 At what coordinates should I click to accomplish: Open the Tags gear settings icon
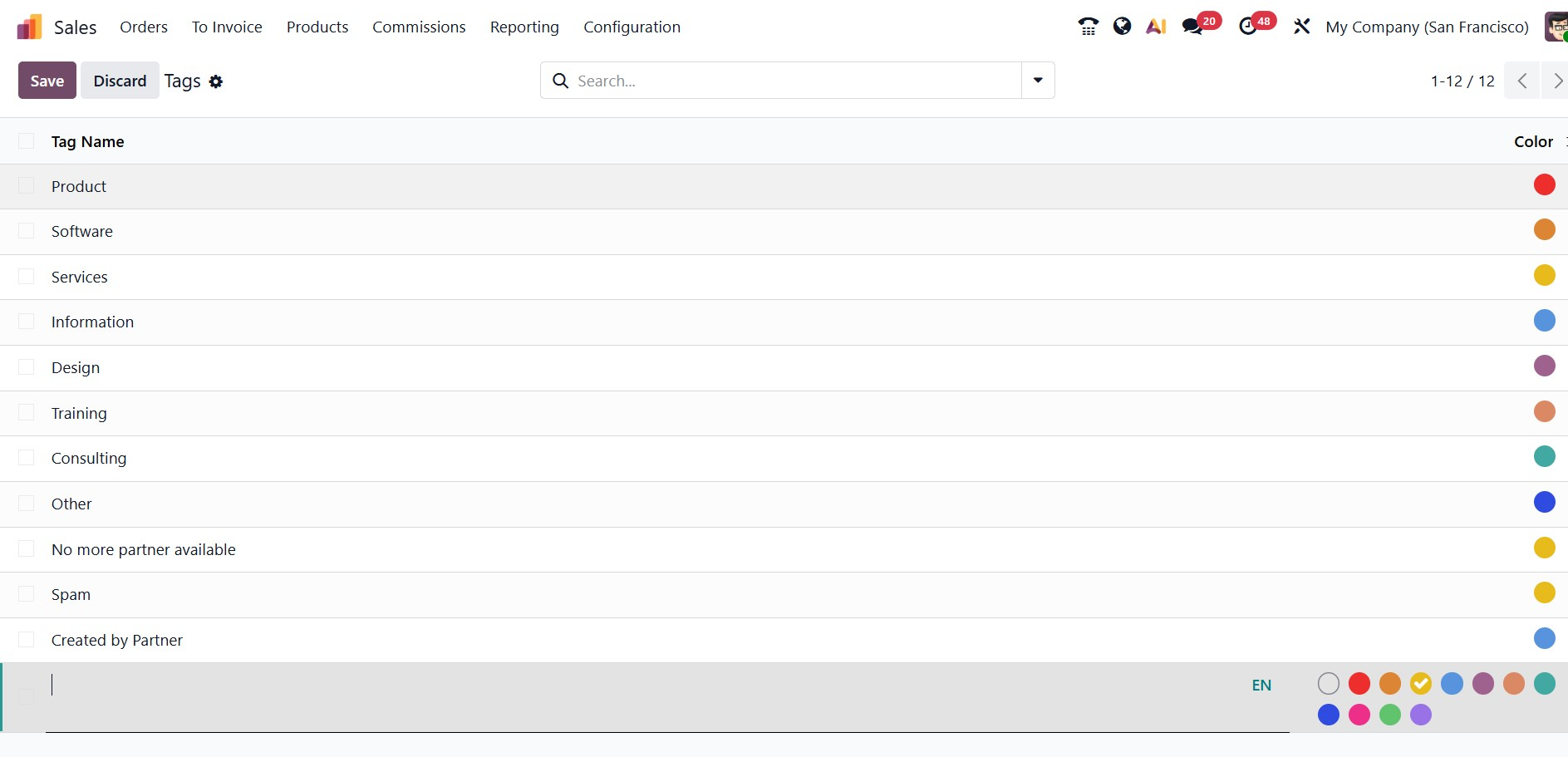(216, 81)
